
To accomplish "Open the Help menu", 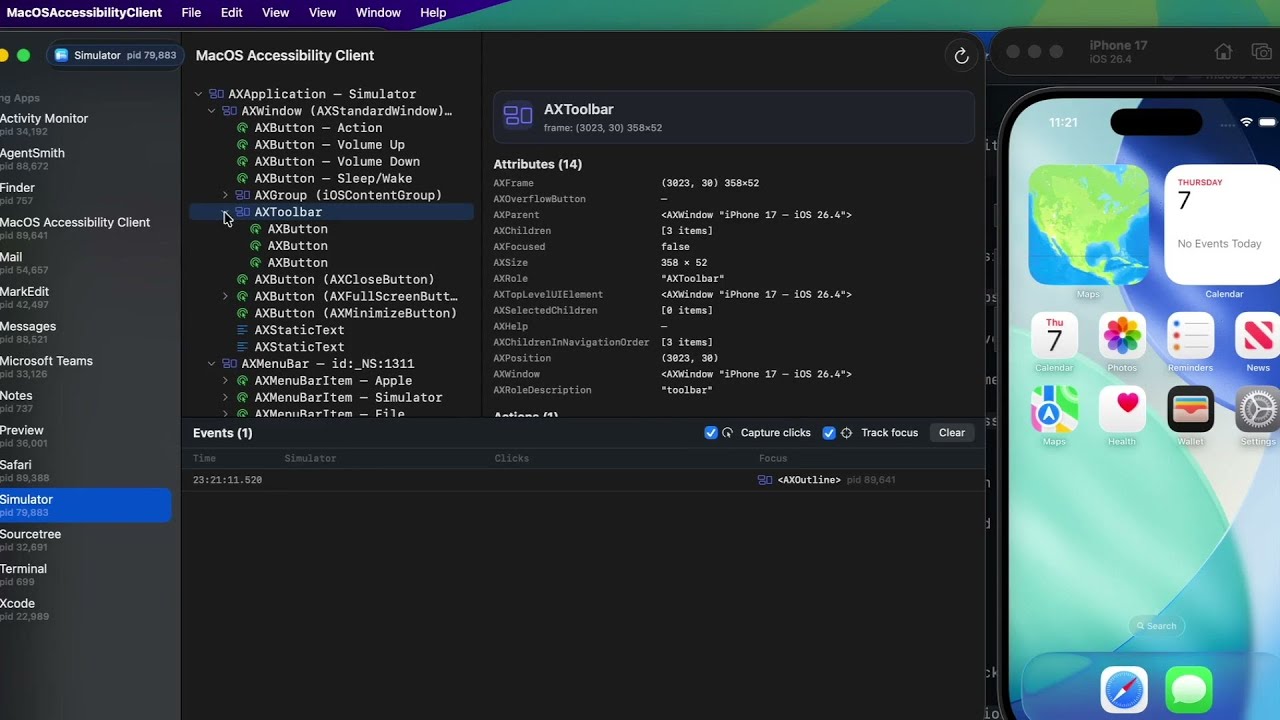I will click(x=433, y=12).
